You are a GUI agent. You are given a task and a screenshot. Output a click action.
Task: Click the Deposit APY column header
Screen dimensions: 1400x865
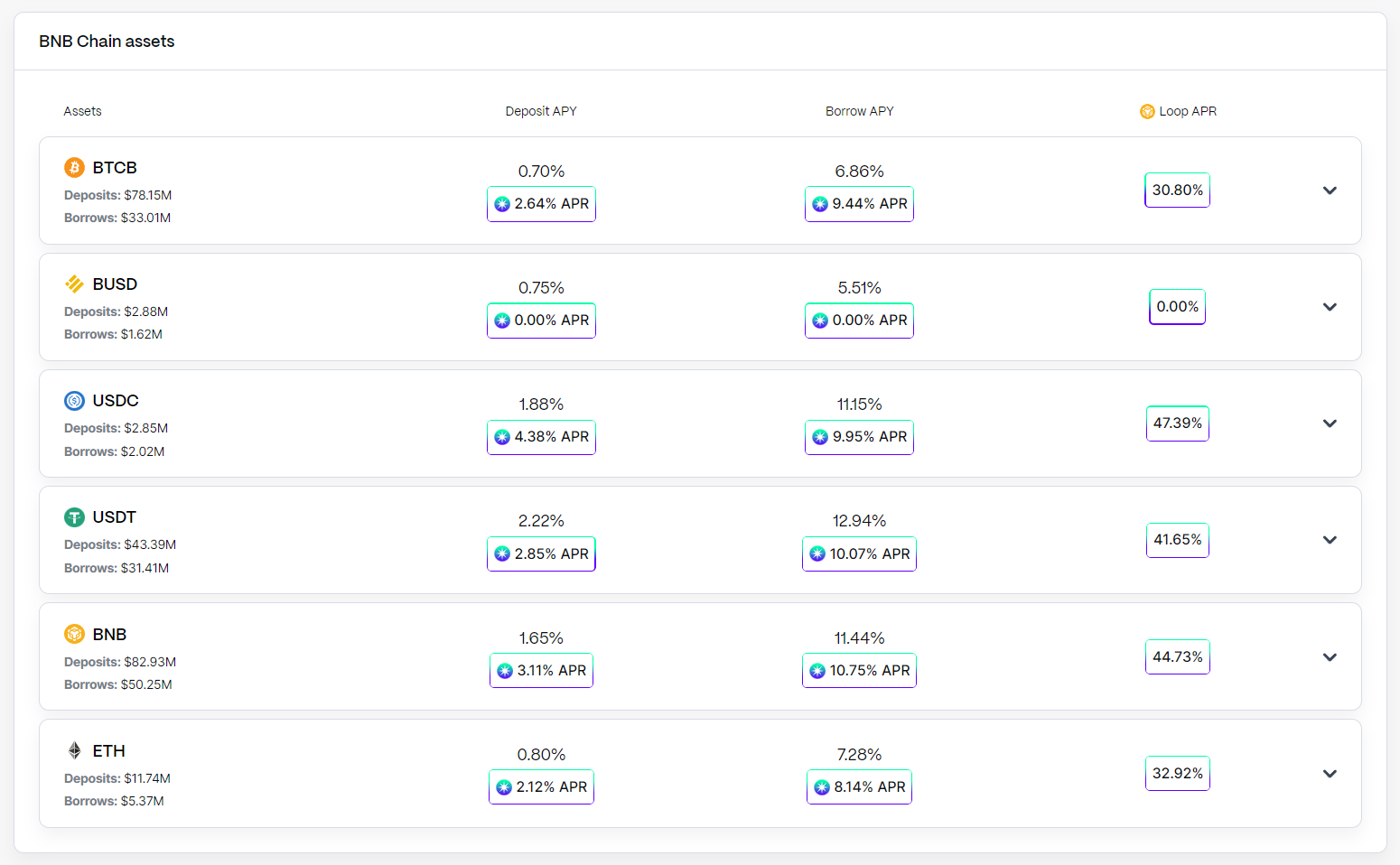(x=541, y=111)
